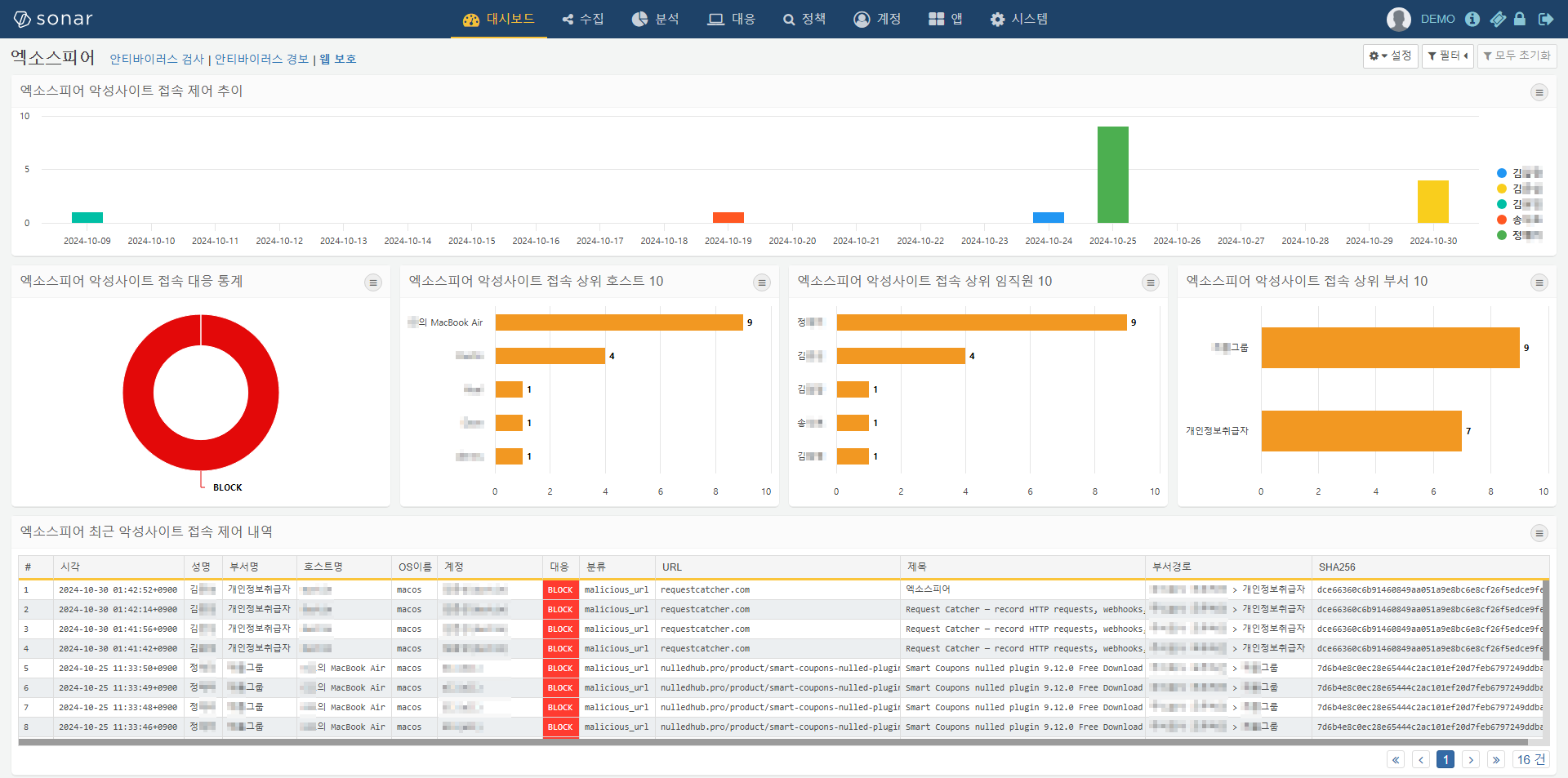Click the yellow bar on 2024-10-30
1568x778 pixels.
[1432, 202]
